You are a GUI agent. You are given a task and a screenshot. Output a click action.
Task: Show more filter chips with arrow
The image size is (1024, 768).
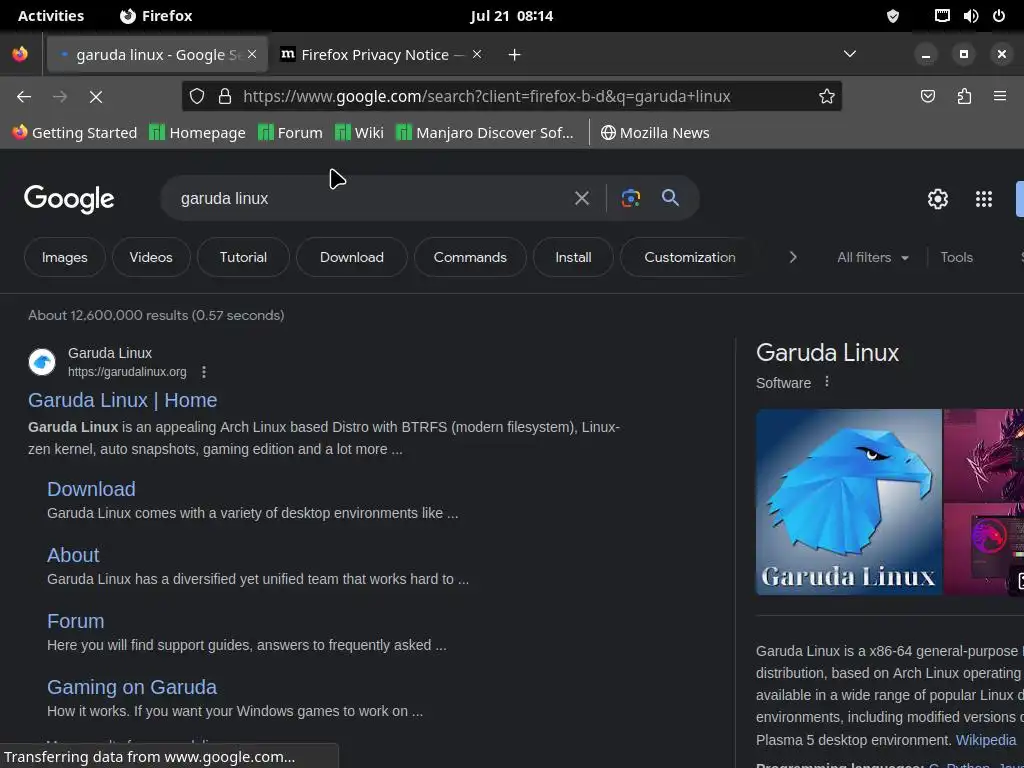[793, 257]
